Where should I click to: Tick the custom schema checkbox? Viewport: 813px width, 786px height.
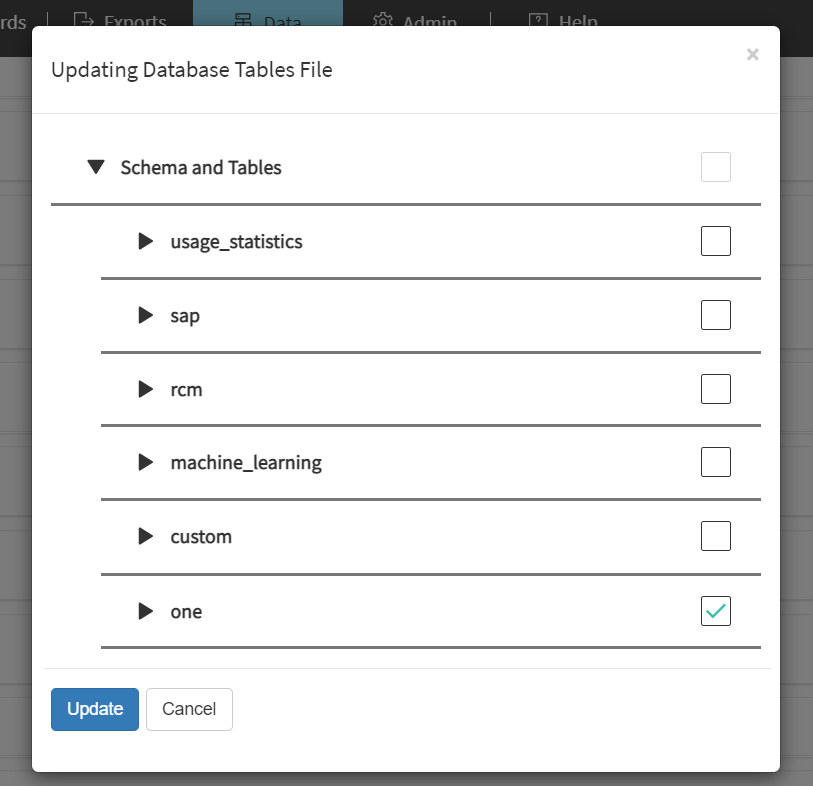point(716,536)
